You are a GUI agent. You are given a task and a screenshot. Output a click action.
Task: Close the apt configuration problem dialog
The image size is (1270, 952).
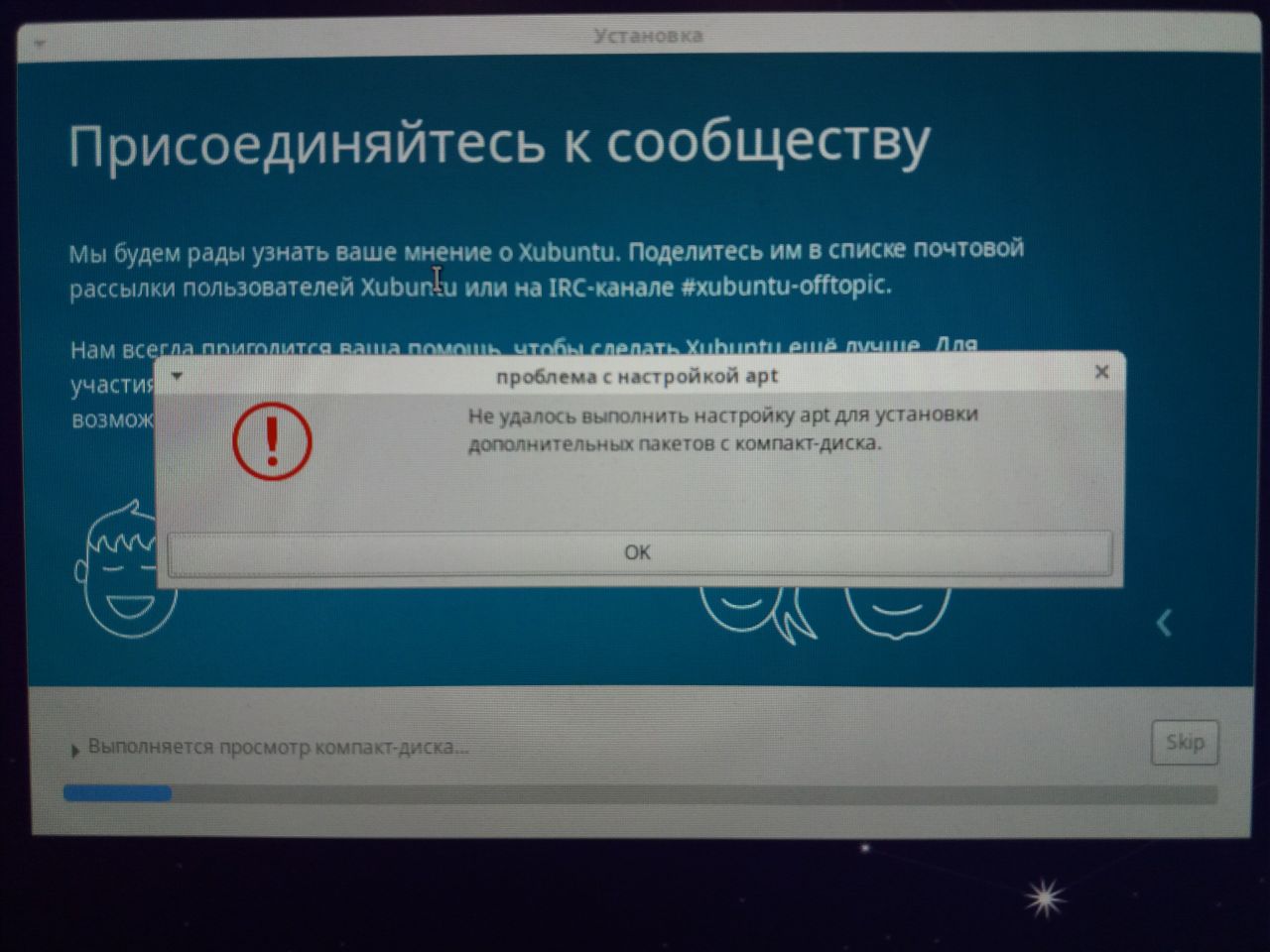point(1101,373)
